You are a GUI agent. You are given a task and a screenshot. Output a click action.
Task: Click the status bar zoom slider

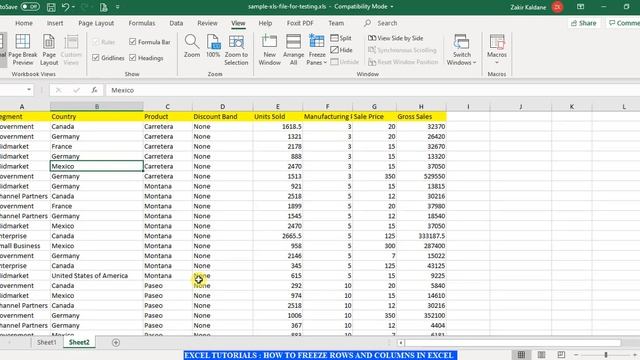pos(606,355)
